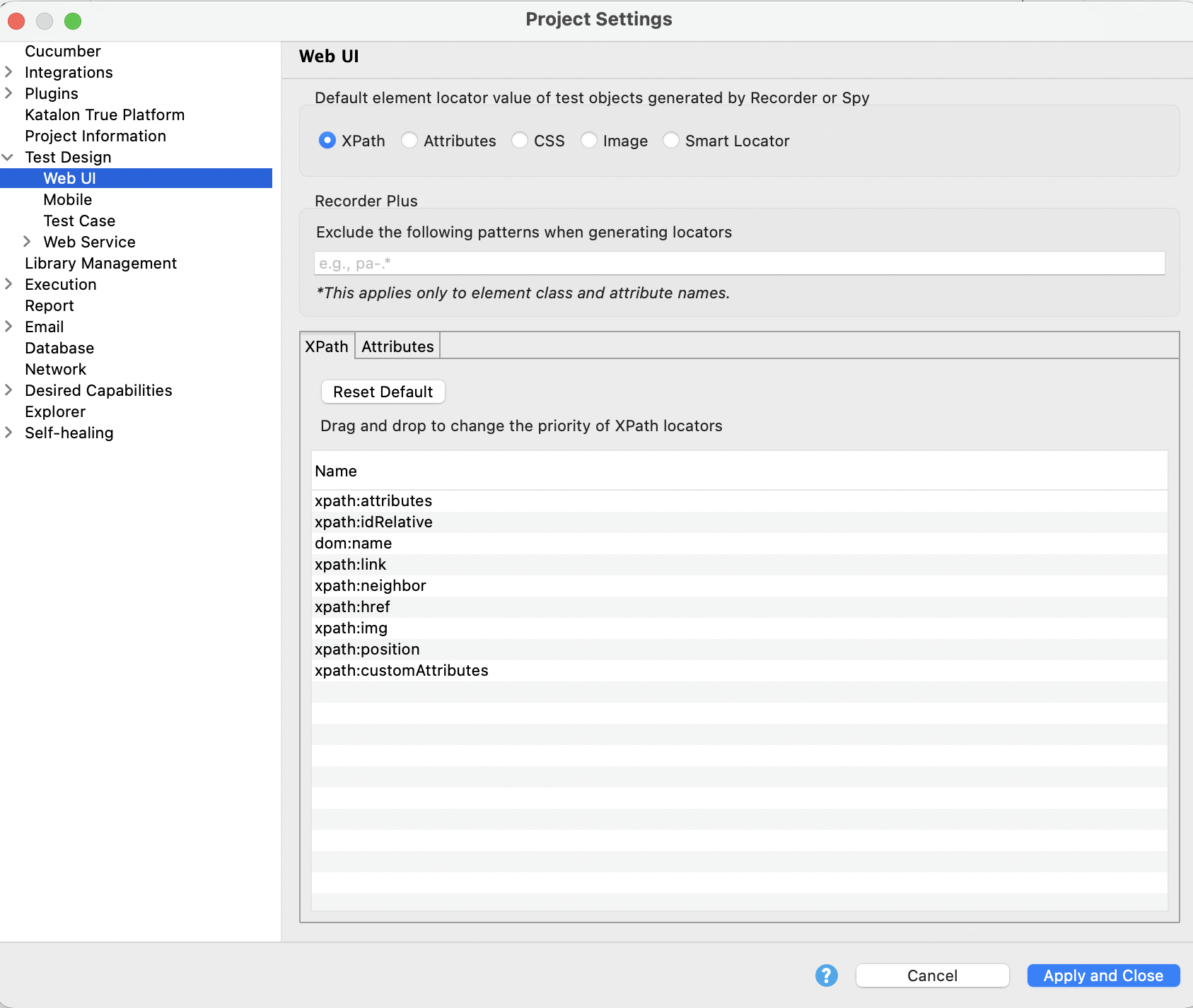This screenshot has height=1008, width=1193.
Task: Open Cucumber settings in the sidebar
Action: click(63, 51)
